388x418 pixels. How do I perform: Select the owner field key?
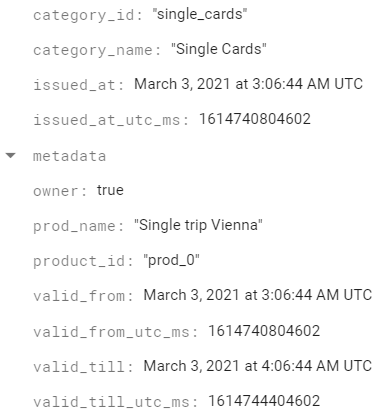tap(60, 191)
